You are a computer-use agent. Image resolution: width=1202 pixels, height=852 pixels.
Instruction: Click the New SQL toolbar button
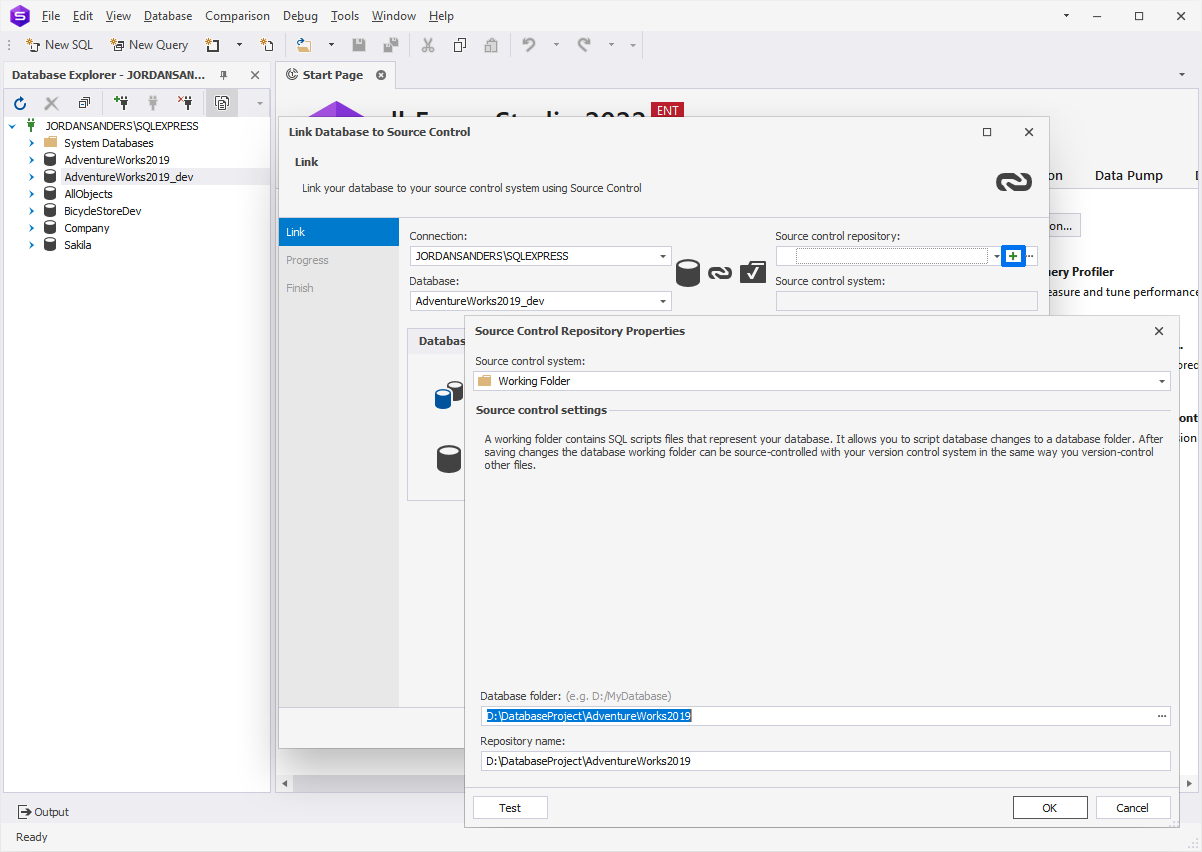59,45
